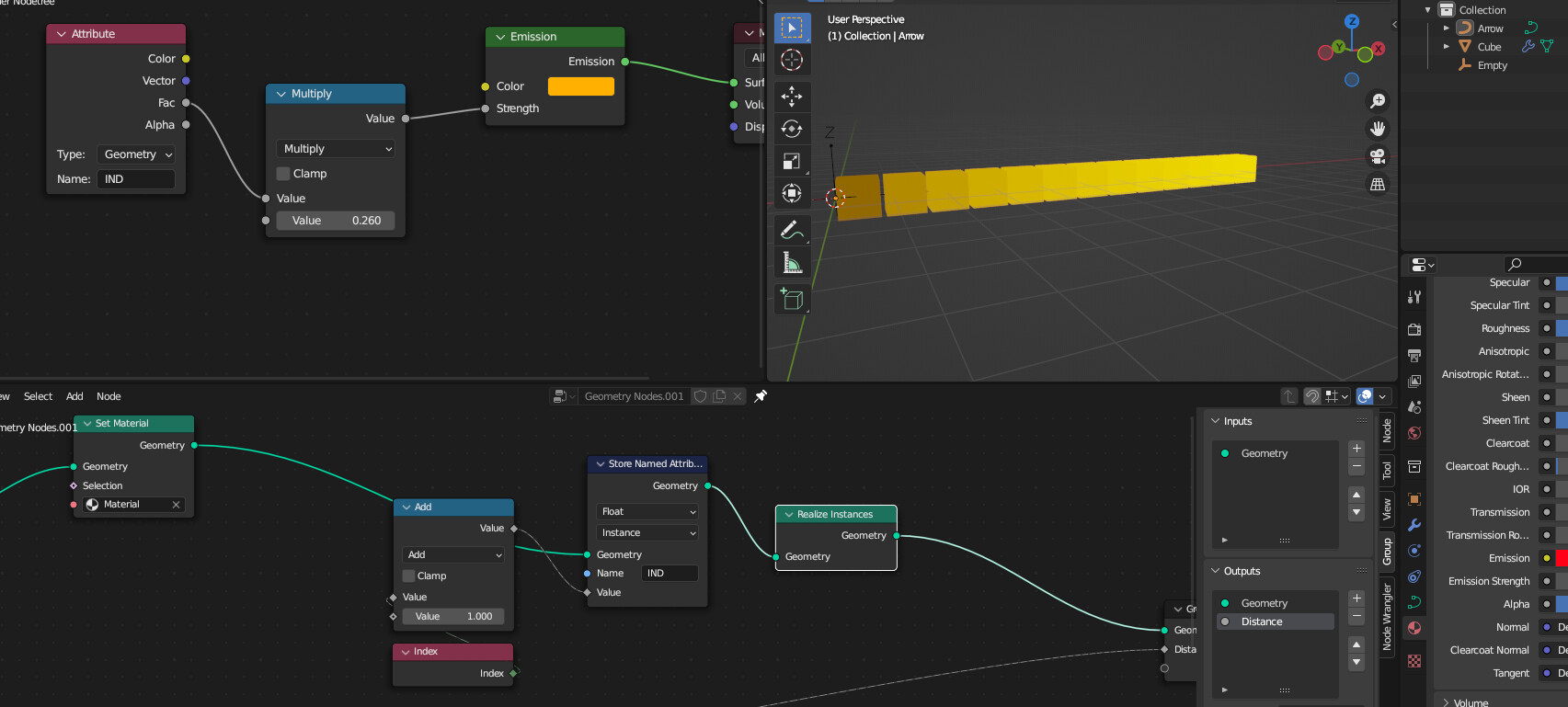Adjust the Multiply Value 0.260 field

[336, 221]
